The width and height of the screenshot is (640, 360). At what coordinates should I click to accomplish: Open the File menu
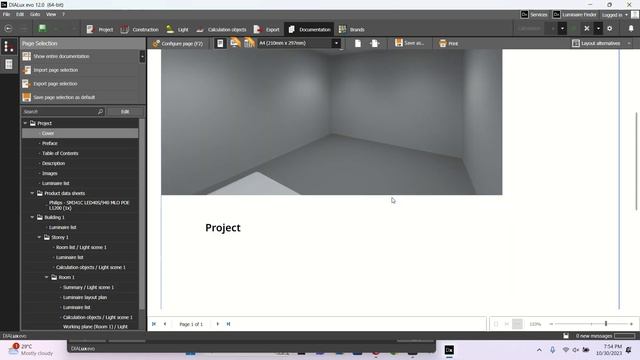pos(7,14)
